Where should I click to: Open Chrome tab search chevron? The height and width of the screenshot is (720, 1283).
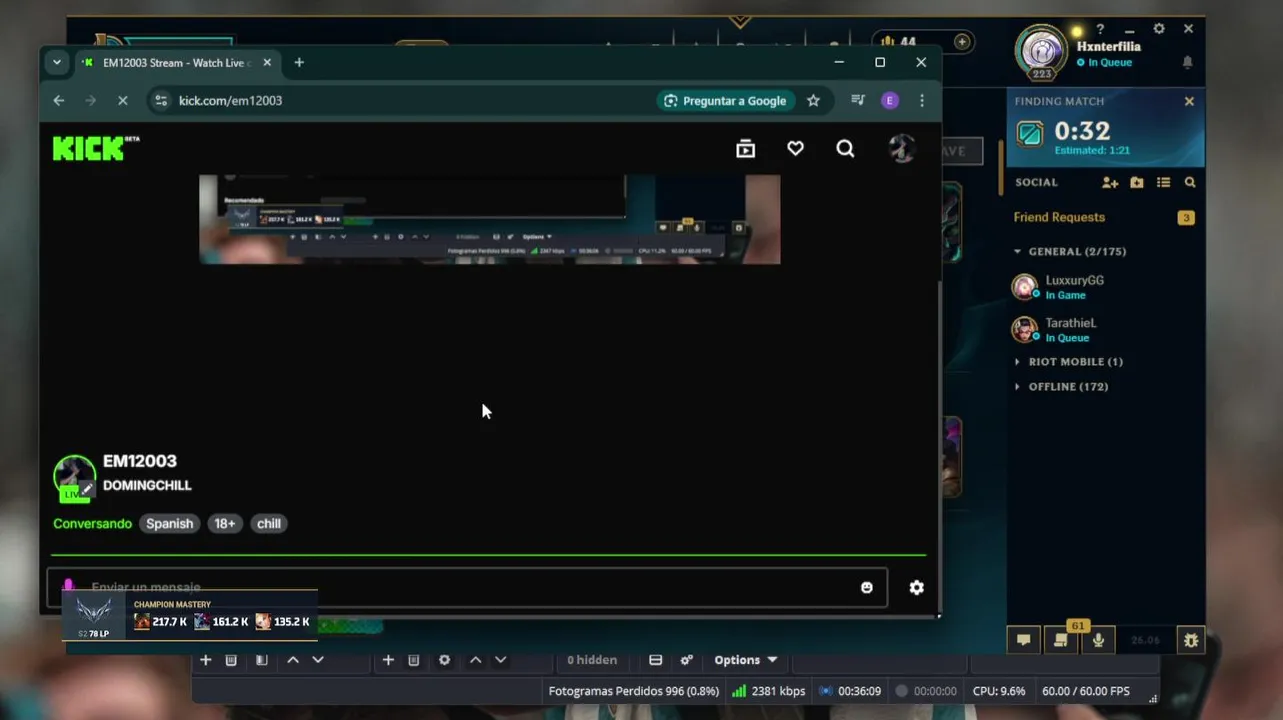(x=57, y=62)
